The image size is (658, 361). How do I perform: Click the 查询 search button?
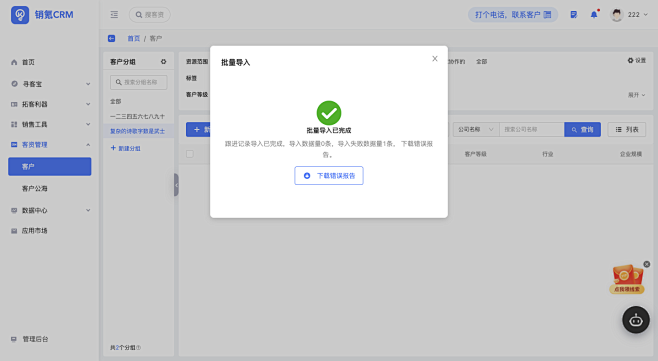coord(582,130)
